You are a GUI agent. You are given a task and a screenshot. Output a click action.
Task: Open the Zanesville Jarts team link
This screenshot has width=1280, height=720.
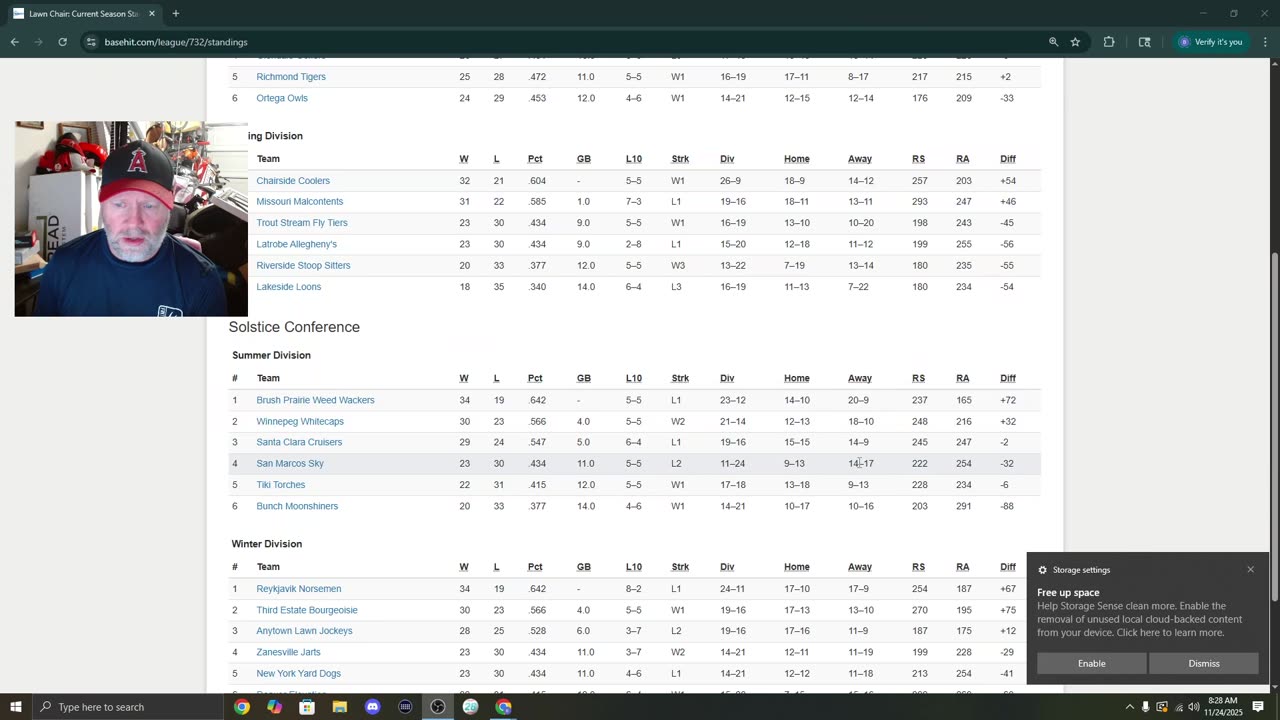click(288, 652)
